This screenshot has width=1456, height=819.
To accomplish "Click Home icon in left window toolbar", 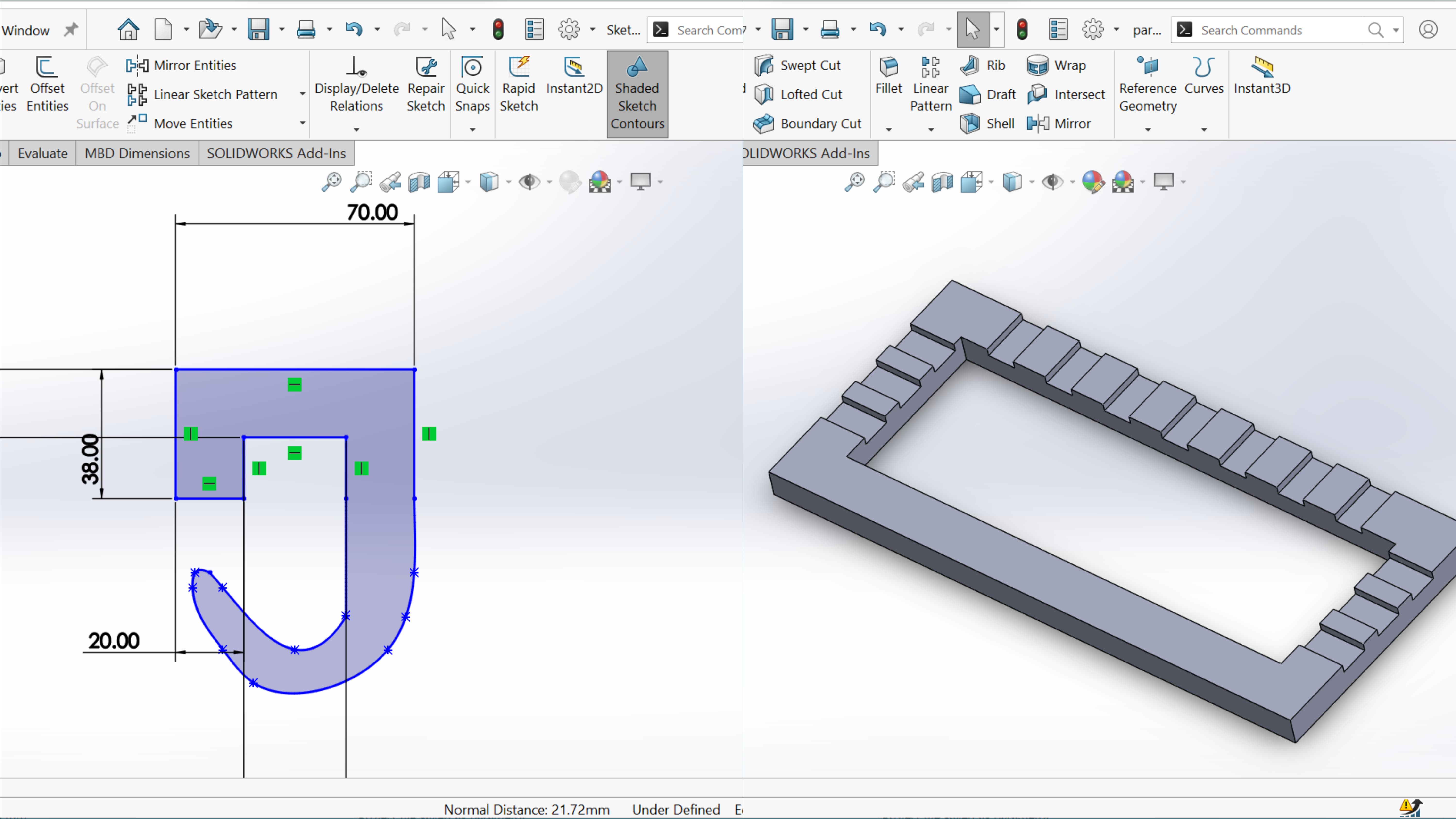I will (128, 29).
